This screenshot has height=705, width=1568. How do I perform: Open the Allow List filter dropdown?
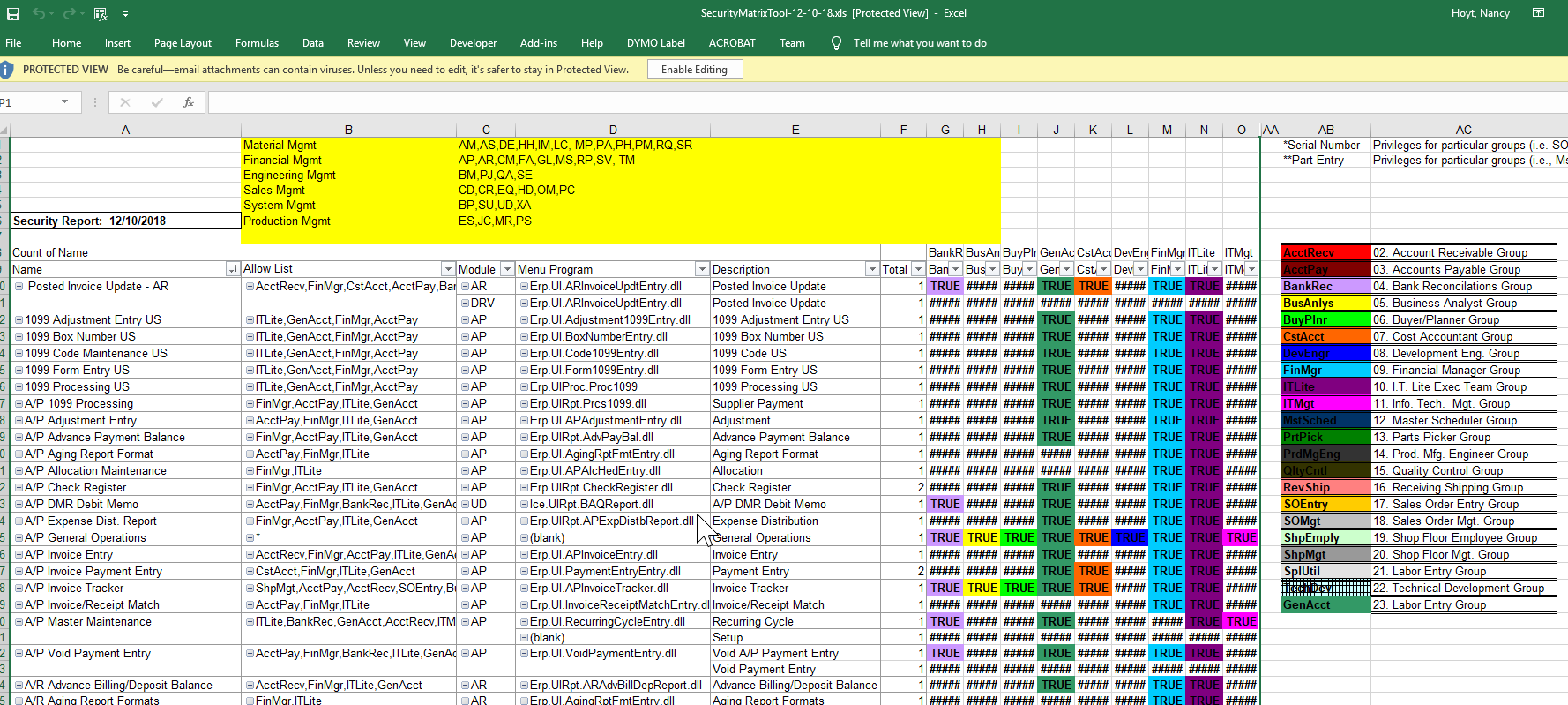[448, 269]
